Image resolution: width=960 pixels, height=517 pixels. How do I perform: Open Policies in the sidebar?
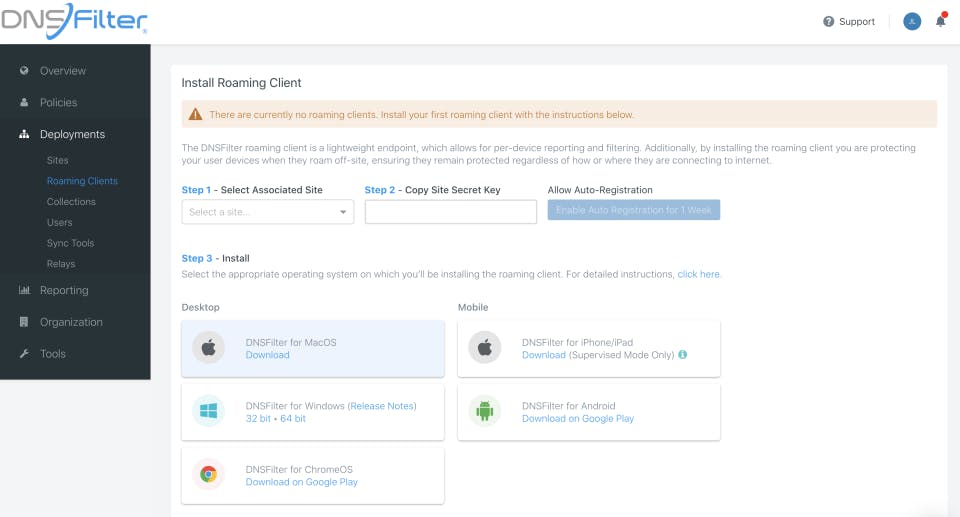point(58,102)
